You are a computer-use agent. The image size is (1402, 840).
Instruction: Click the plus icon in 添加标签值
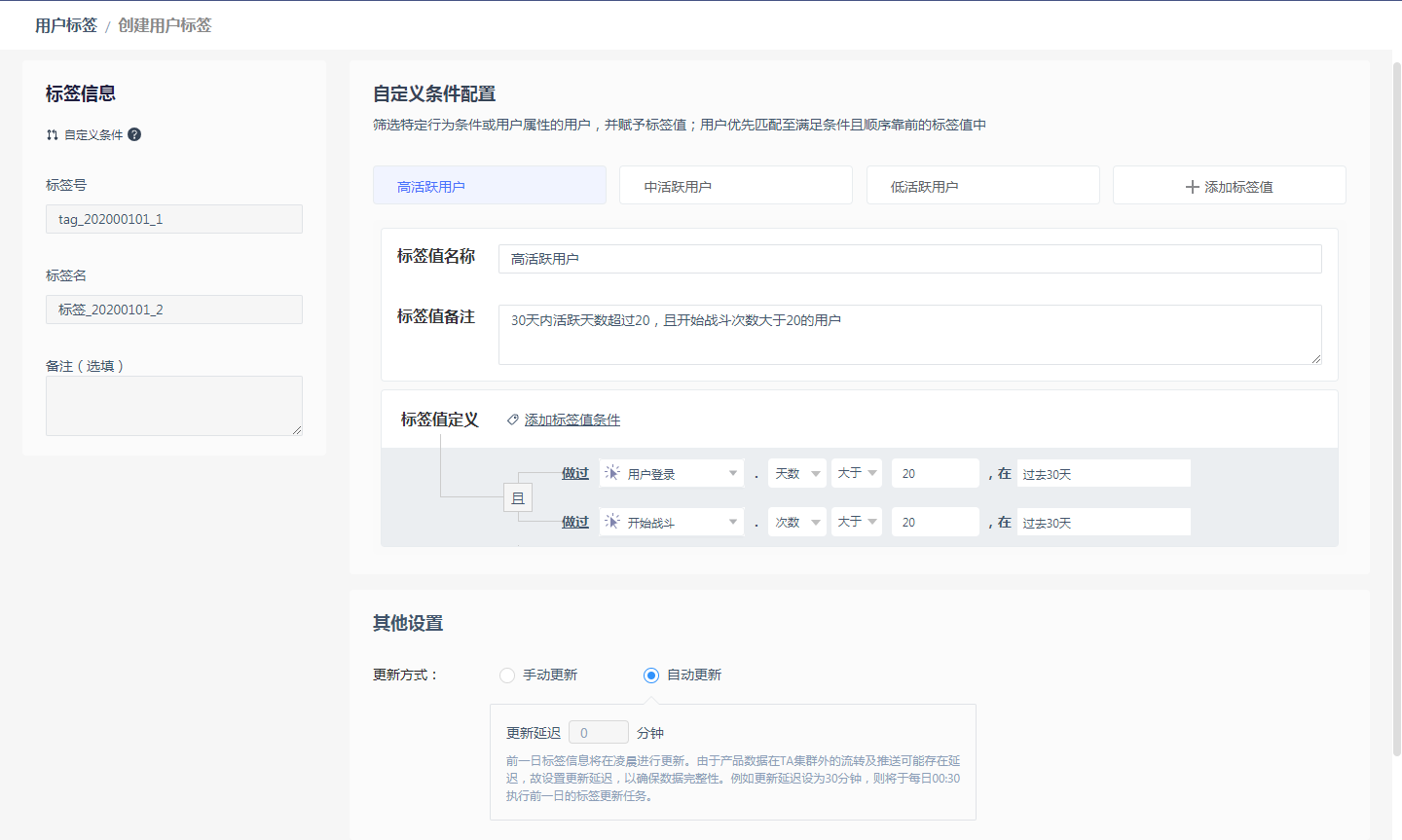coord(1192,187)
